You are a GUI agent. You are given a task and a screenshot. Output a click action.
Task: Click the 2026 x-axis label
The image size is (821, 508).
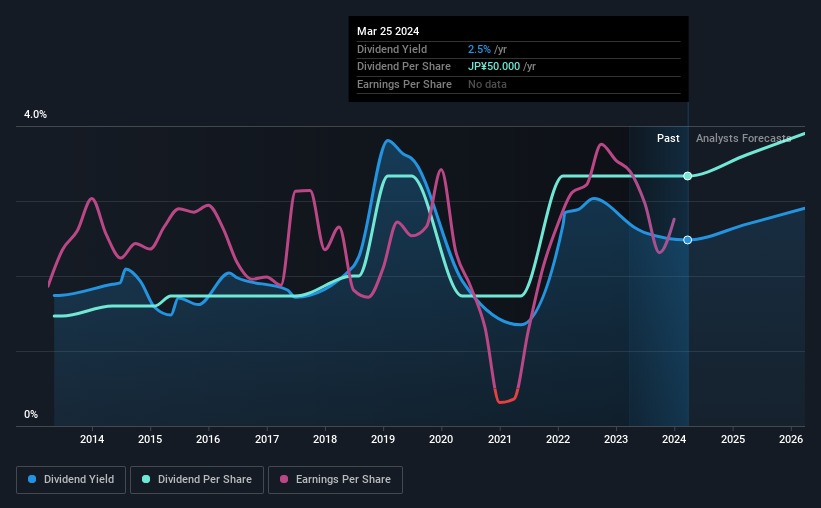tap(791, 439)
